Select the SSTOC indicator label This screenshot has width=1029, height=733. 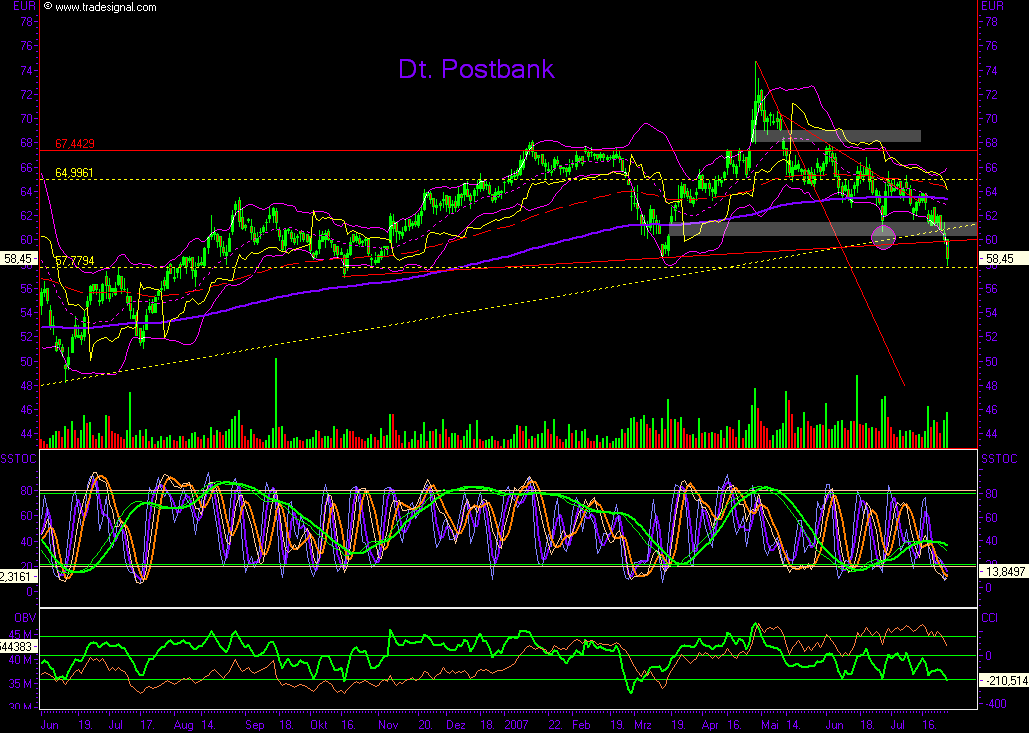pyautogui.click(x=18, y=457)
